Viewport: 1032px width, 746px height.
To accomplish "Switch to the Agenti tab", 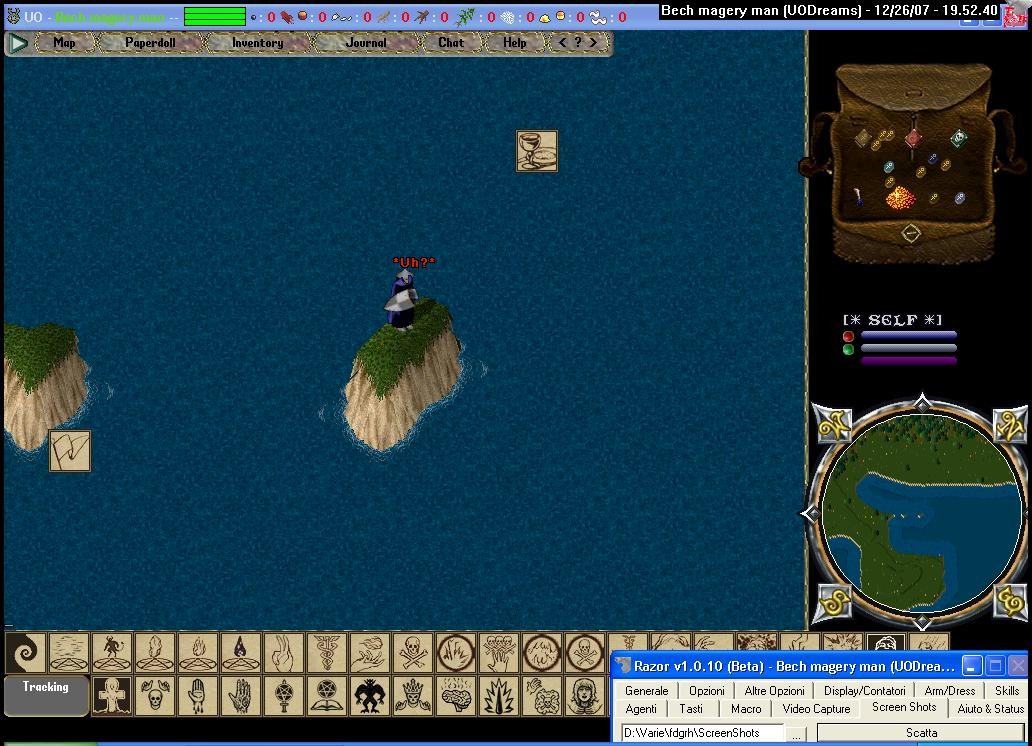I will click(641, 708).
